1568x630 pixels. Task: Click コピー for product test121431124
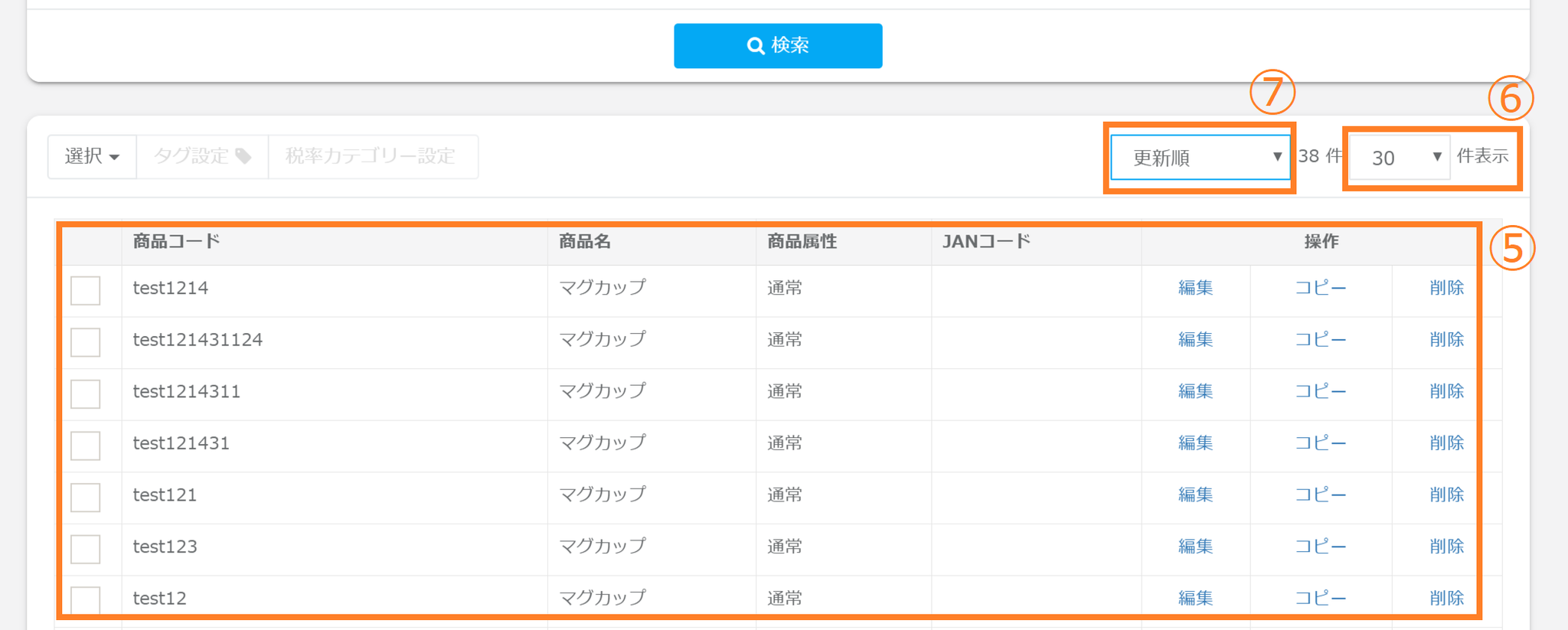1320,340
